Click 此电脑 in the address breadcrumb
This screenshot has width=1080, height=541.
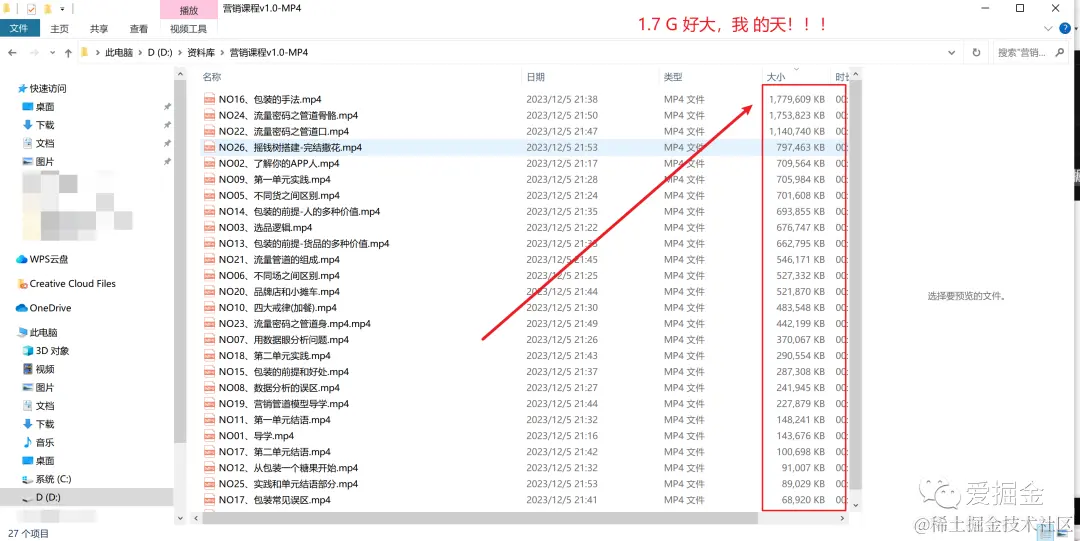tap(118, 52)
